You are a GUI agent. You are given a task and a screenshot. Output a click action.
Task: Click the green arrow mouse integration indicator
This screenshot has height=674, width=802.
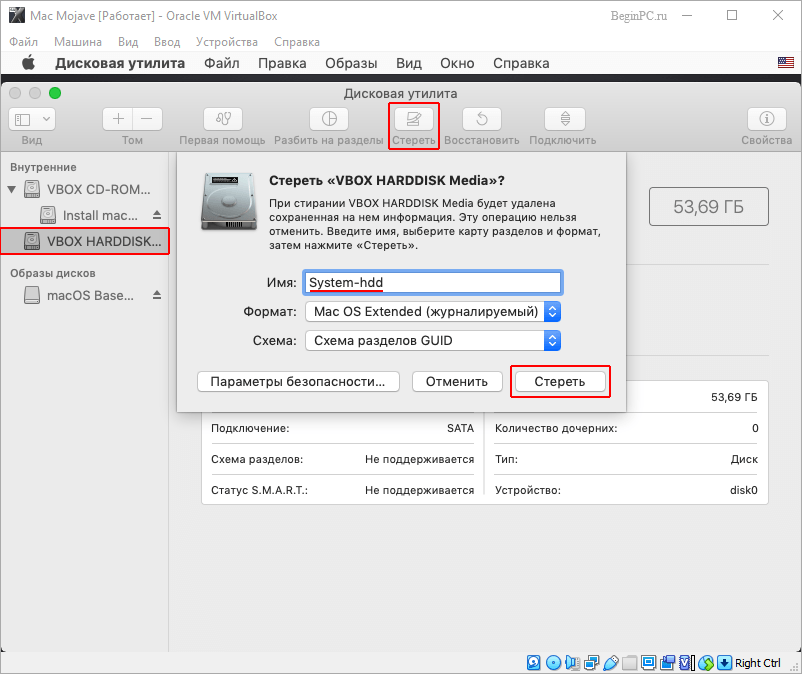point(706,663)
